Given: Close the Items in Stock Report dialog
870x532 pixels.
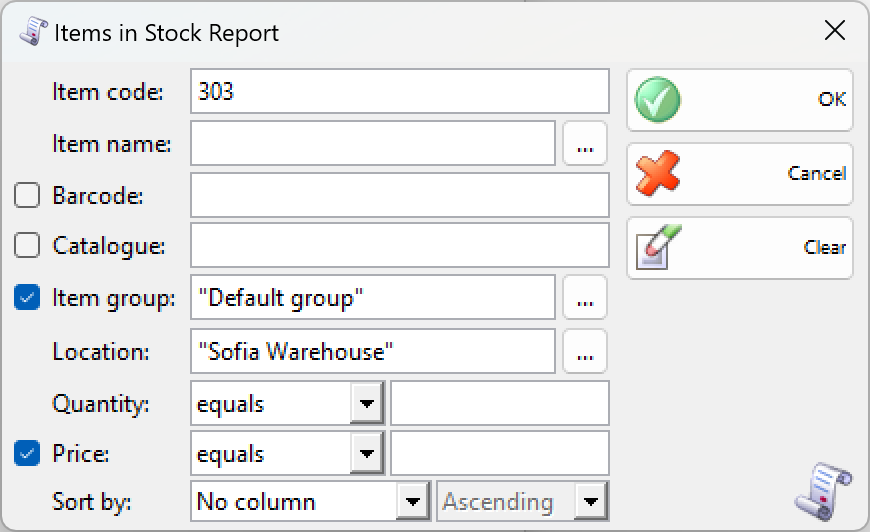Looking at the screenshot, I should 834,31.
